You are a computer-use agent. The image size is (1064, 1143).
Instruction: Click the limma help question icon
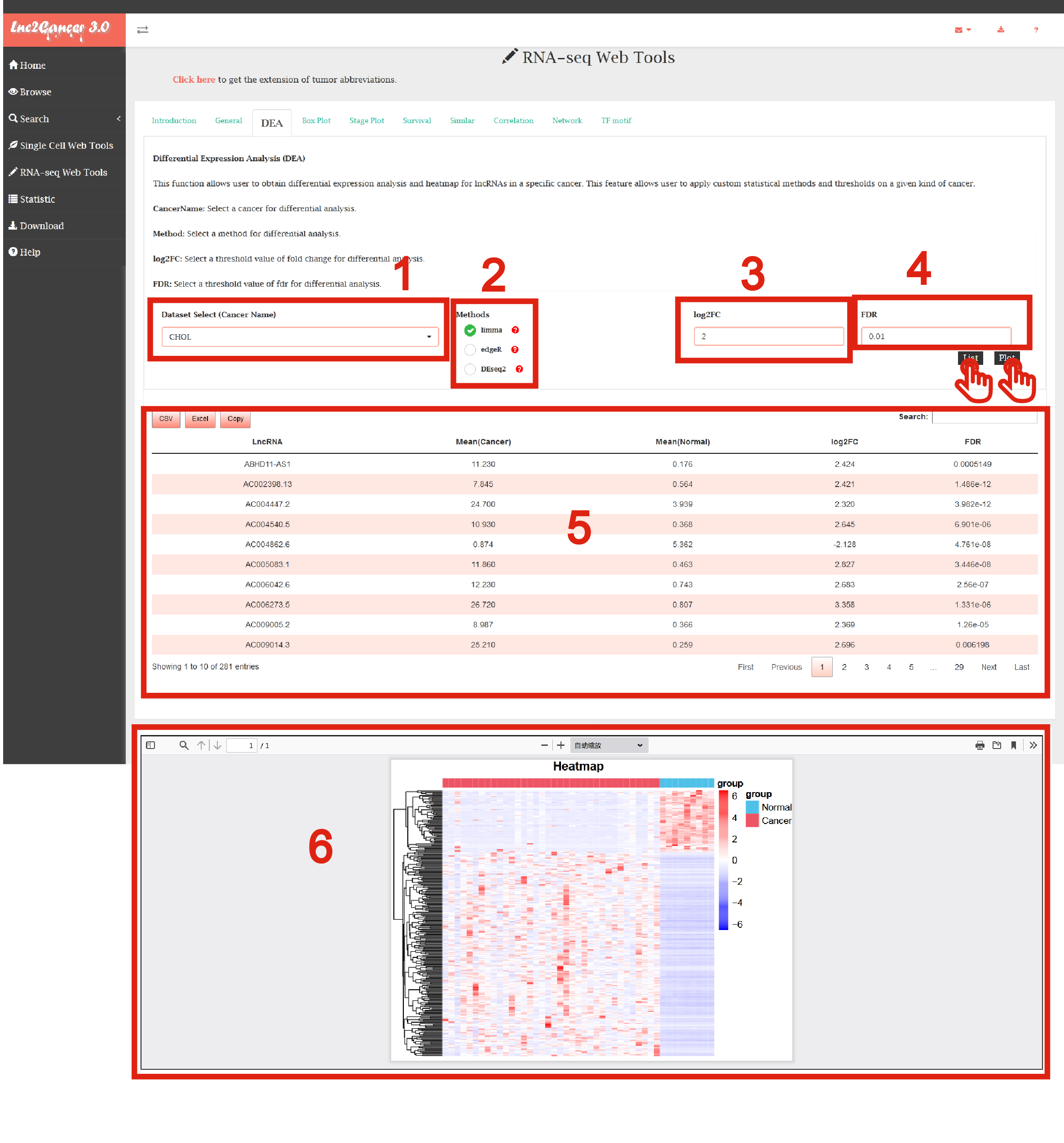pos(515,330)
